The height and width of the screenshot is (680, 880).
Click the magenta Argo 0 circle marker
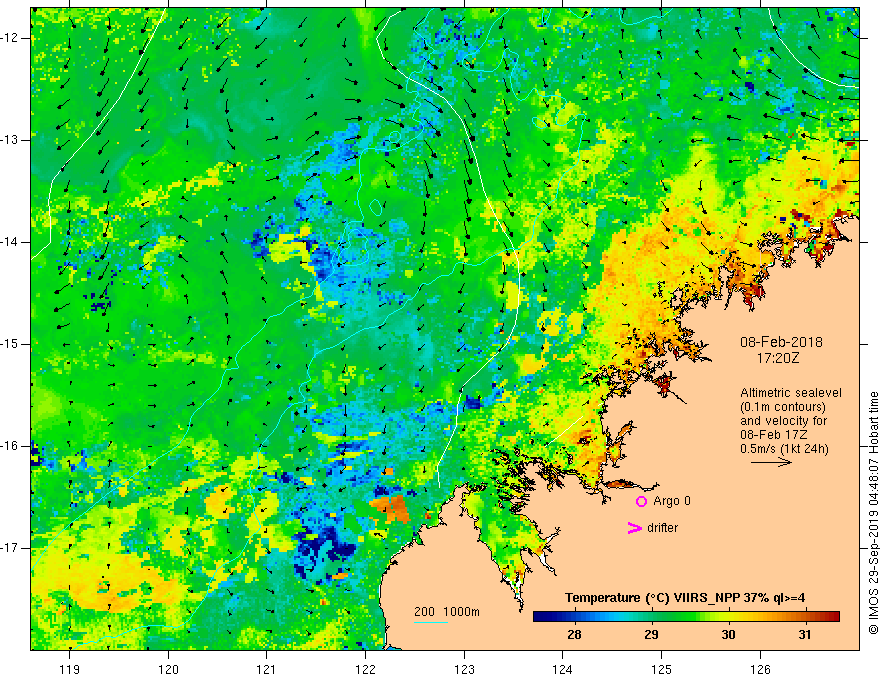[x=641, y=501]
